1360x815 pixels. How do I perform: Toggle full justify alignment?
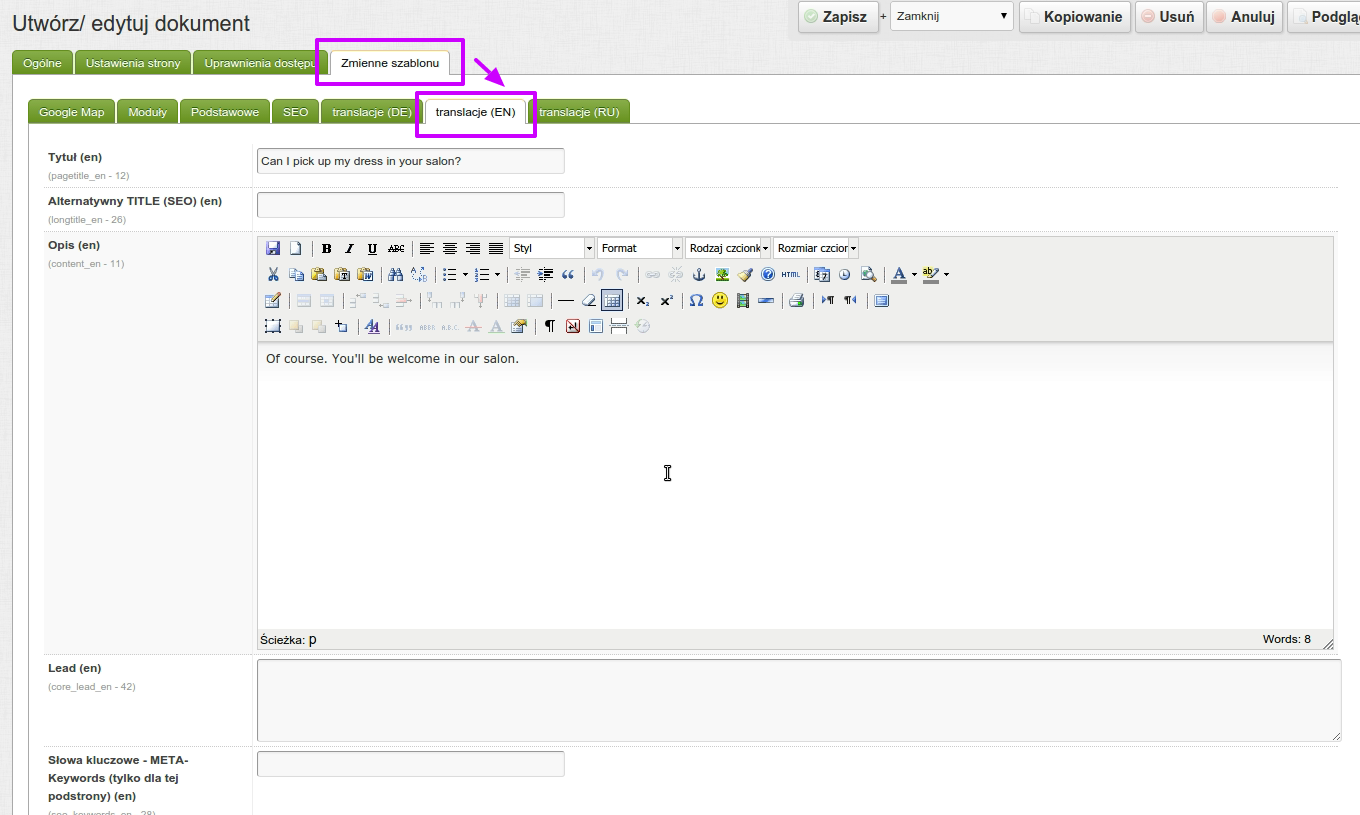pos(495,248)
